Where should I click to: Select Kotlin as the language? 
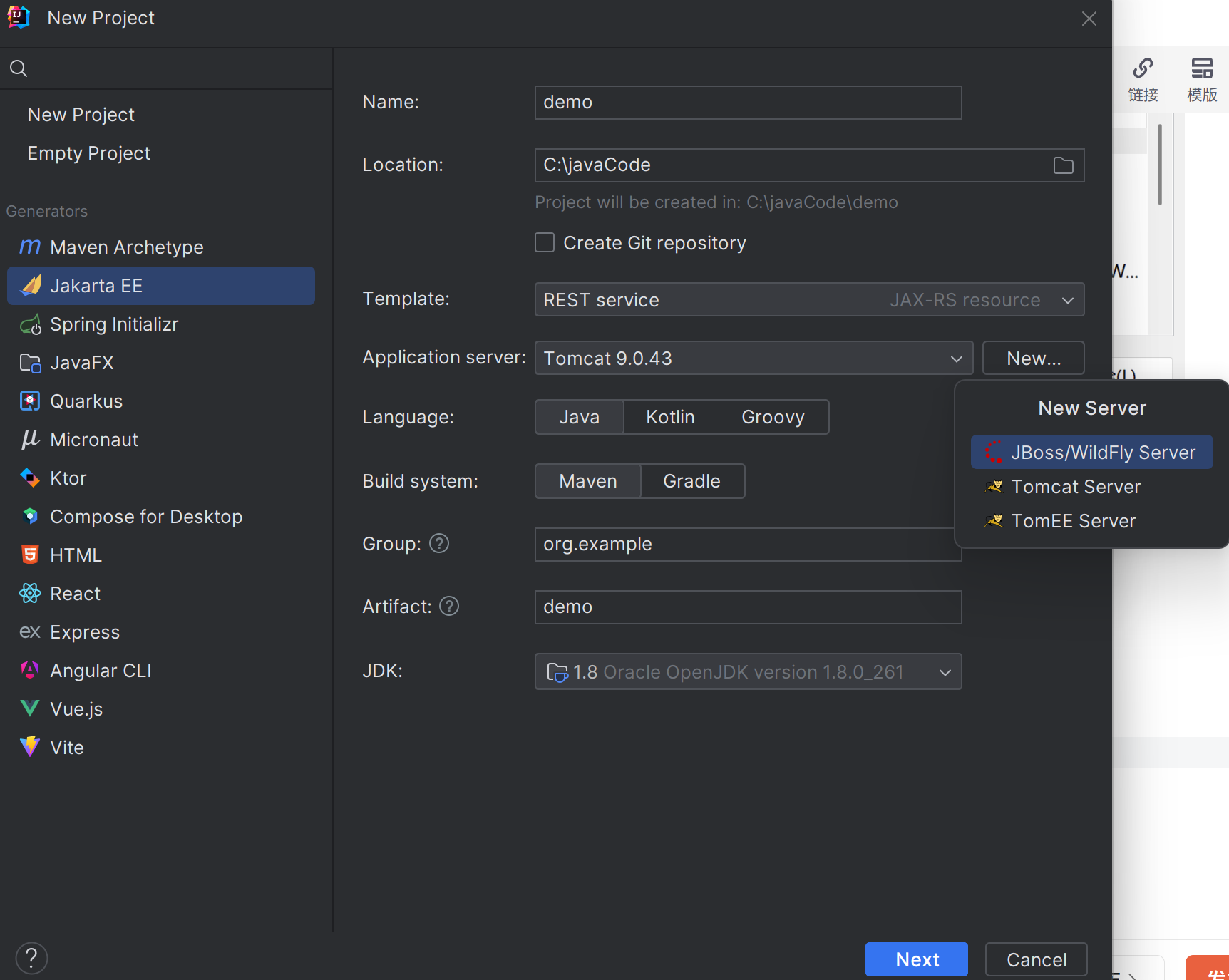[x=670, y=417]
